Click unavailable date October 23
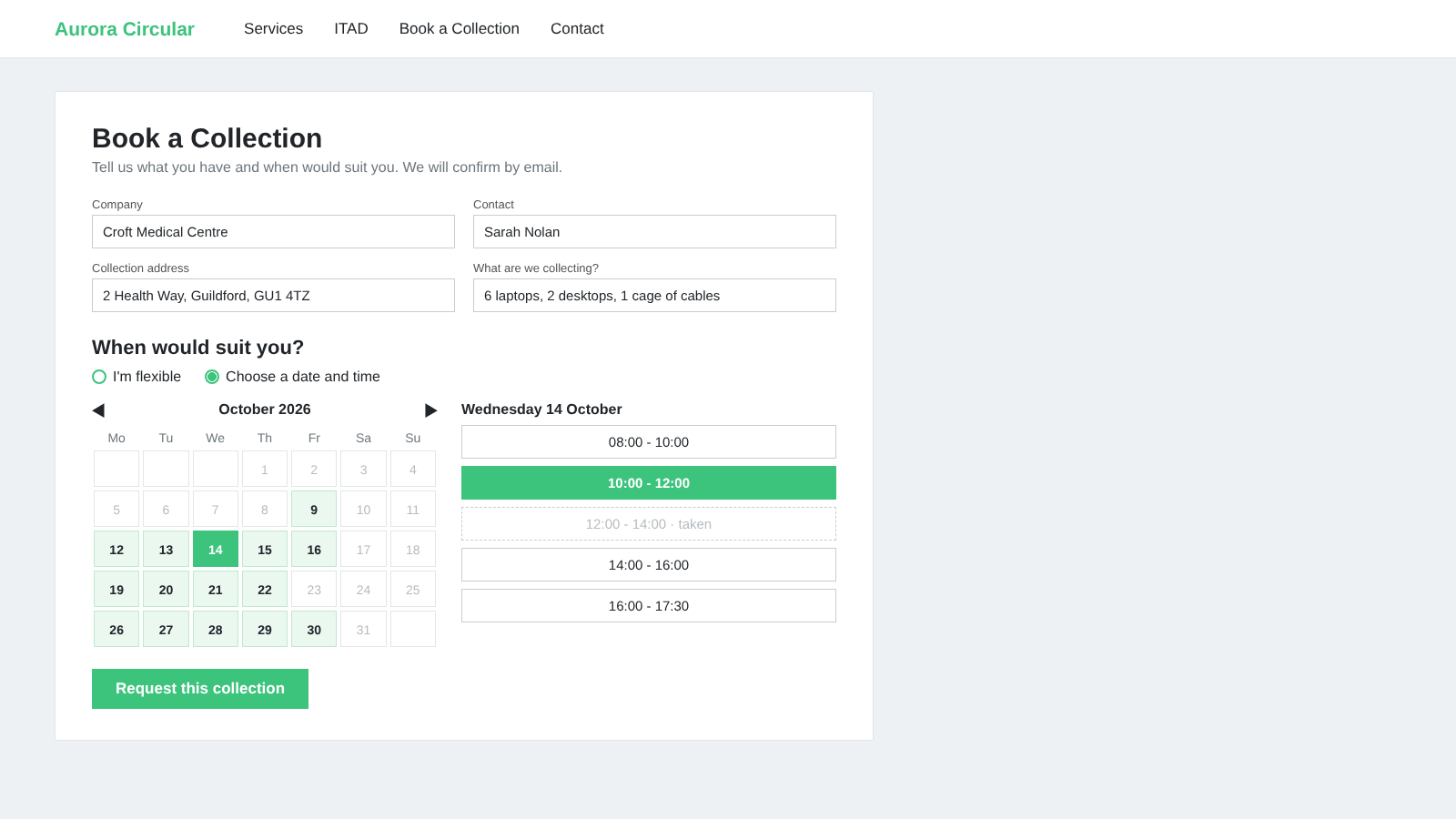This screenshot has width=1456, height=819. tap(314, 590)
